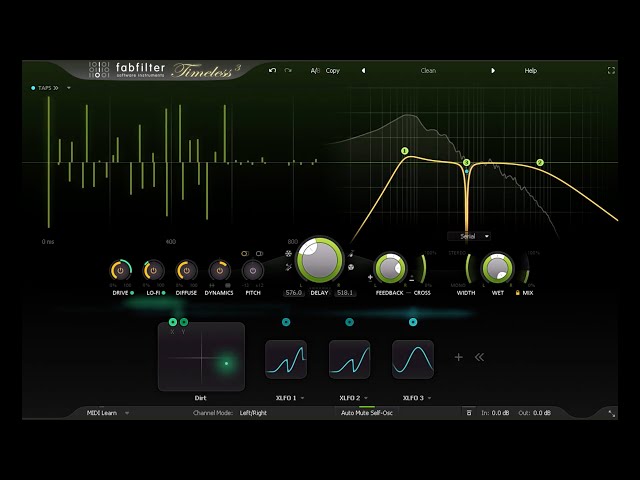
Task: Select filter node 2 on the curve
Action: (540, 162)
